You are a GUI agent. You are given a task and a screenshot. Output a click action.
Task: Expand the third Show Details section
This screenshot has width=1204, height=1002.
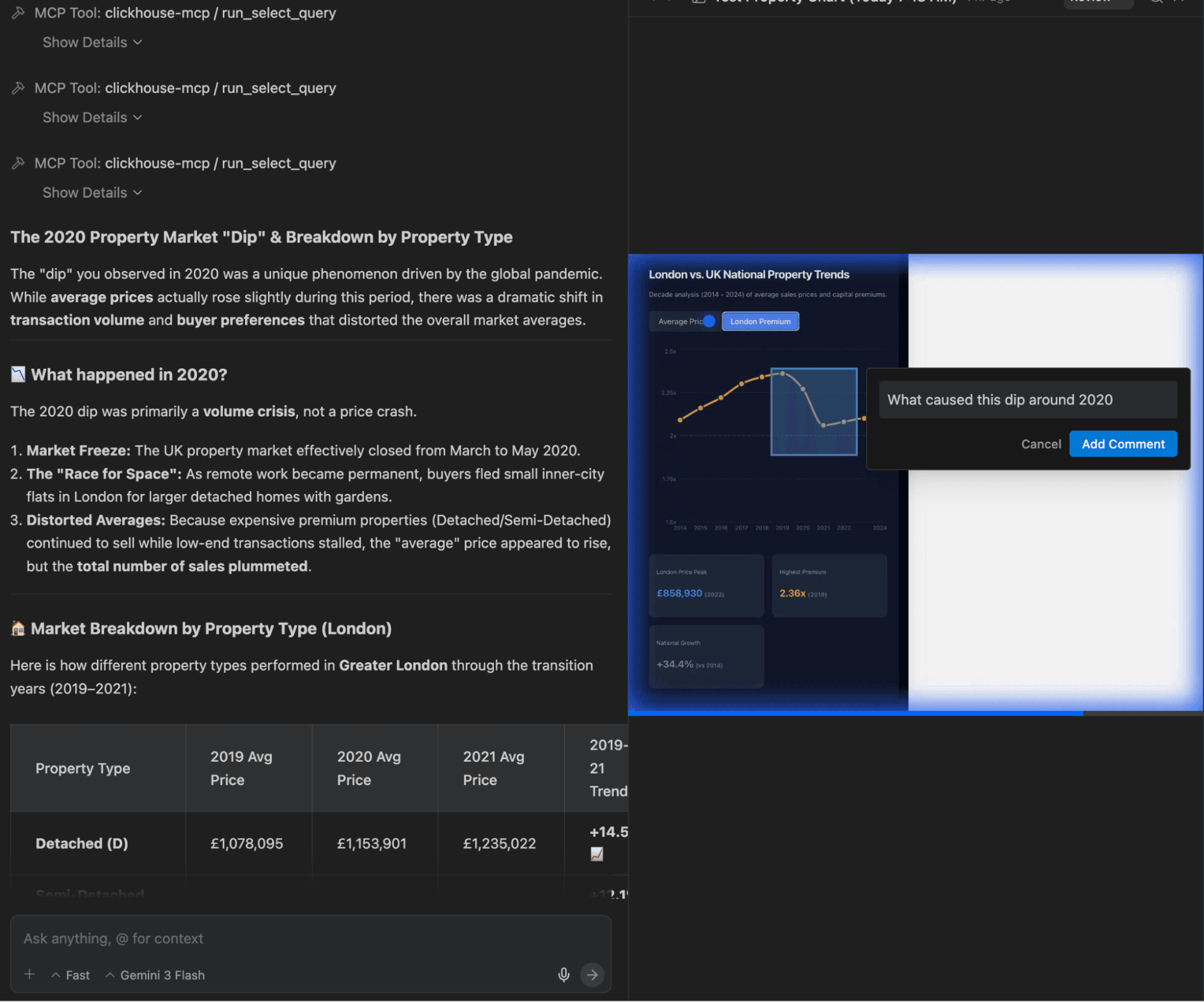92,193
